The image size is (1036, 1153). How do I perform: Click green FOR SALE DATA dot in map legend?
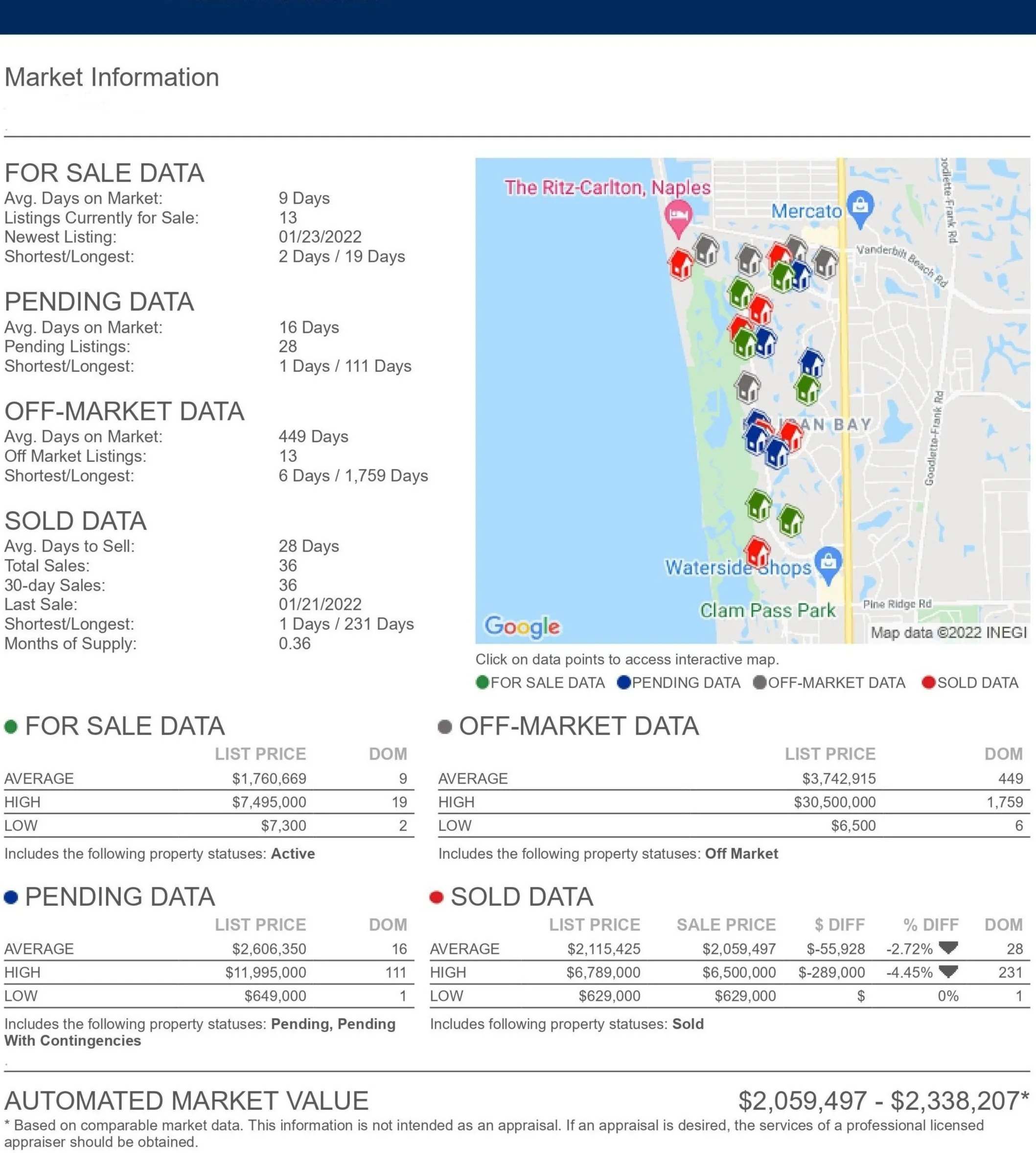click(x=482, y=682)
